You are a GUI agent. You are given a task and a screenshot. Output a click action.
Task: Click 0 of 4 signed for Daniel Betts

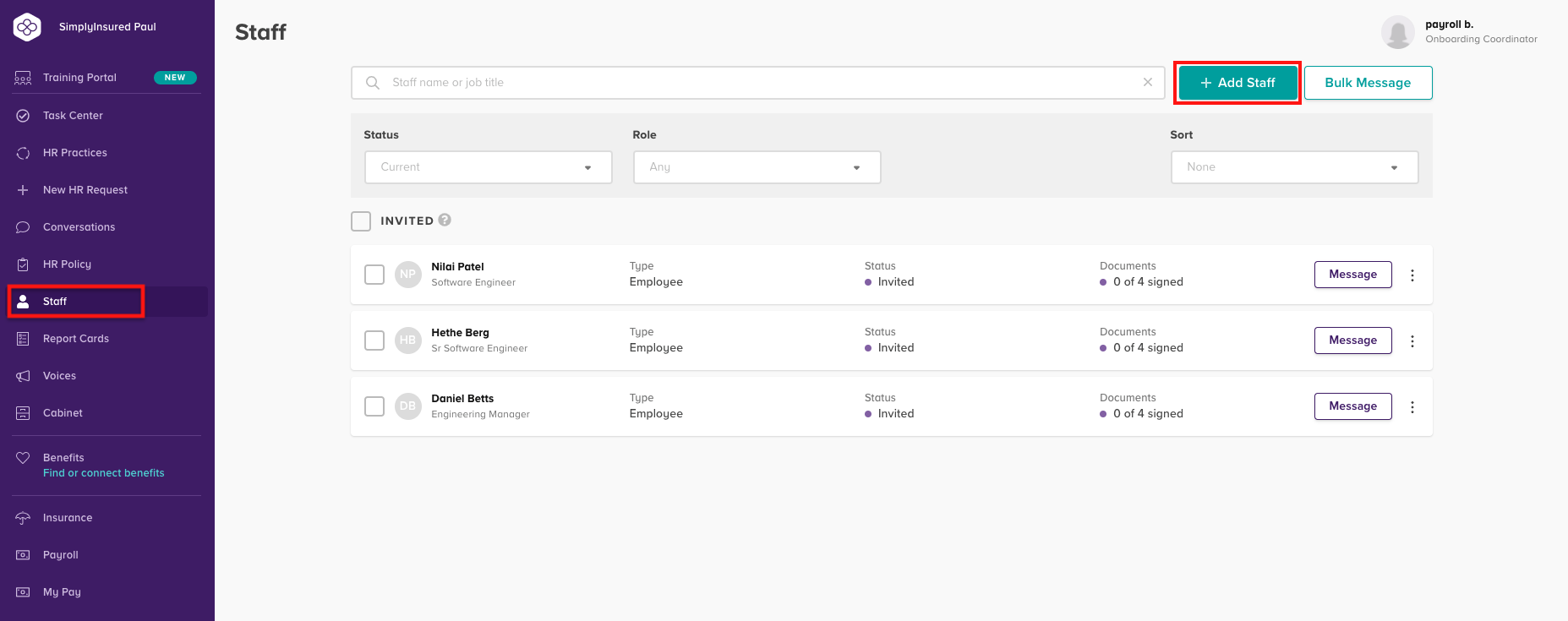1148,414
